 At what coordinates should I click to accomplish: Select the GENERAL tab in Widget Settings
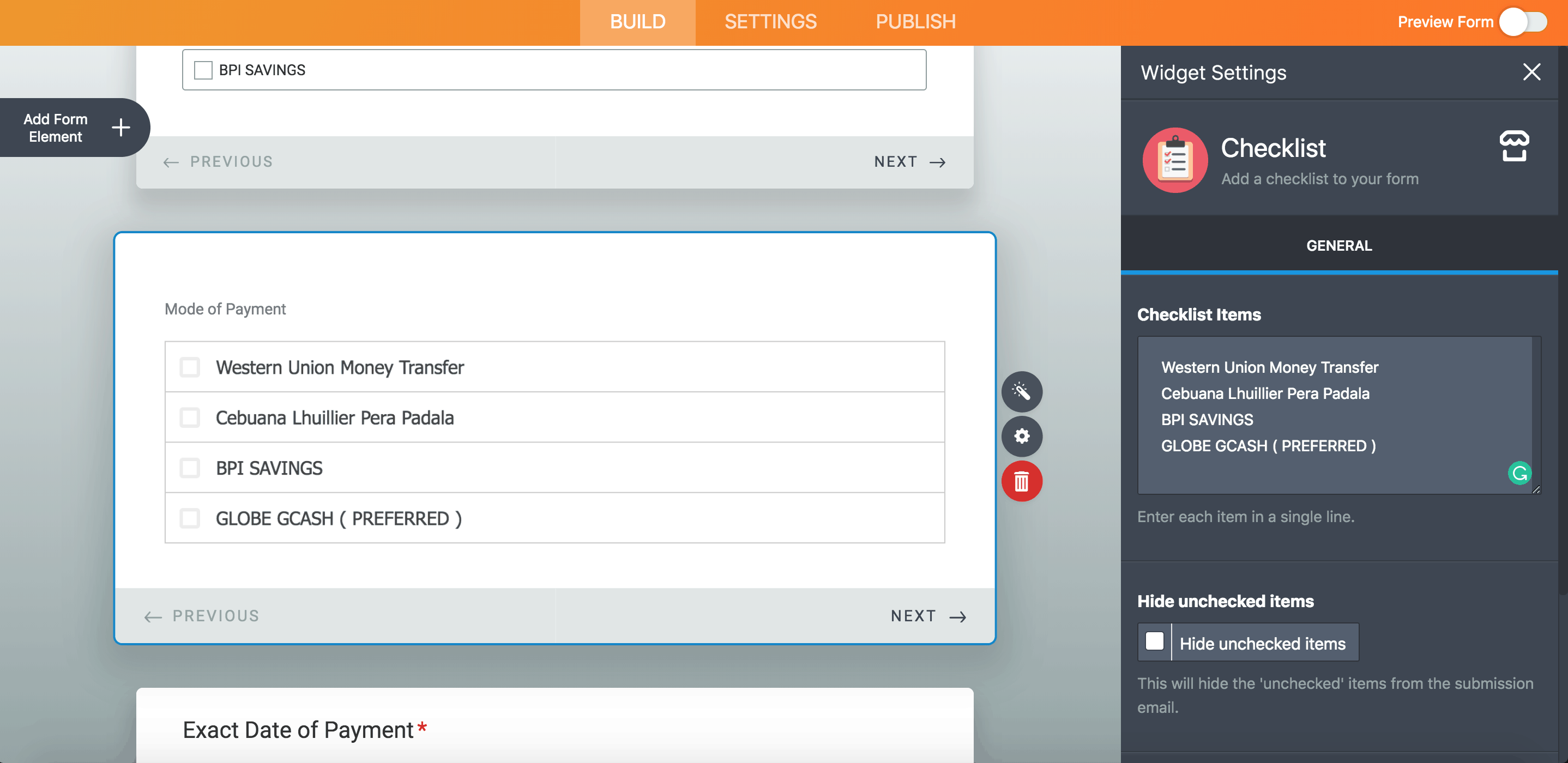tap(1338, 246)
